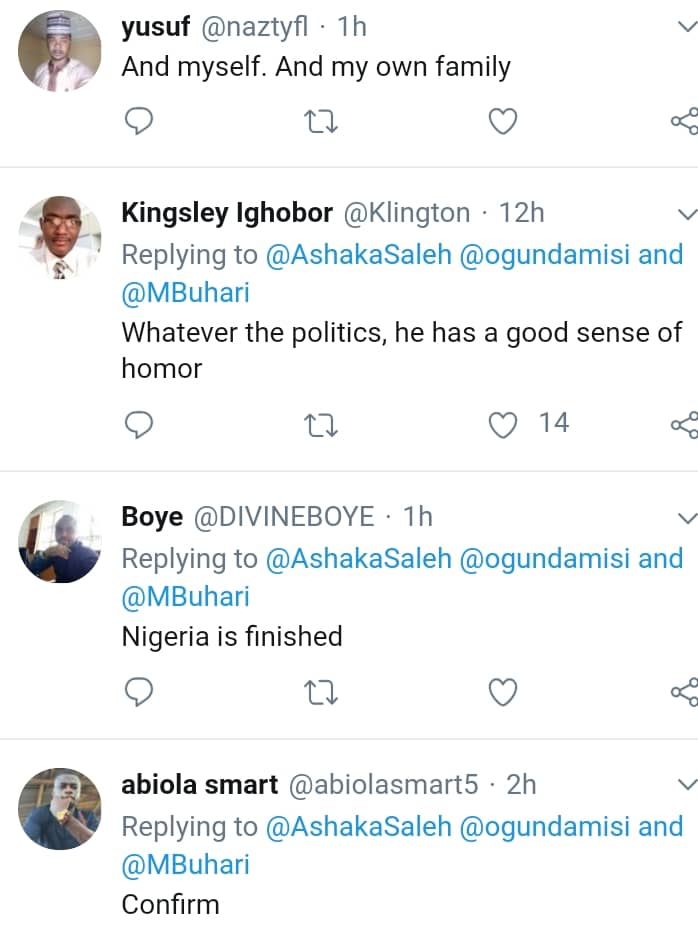
Task: Like yusuf's tweet with heart icon
Action: (x=502, y=122)
